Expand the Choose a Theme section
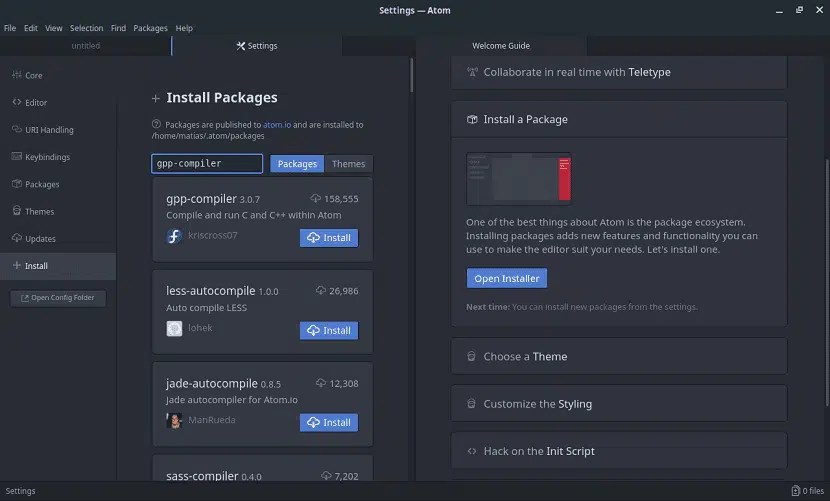The height and width of the screenshot is (501, 830). [619, 357]
